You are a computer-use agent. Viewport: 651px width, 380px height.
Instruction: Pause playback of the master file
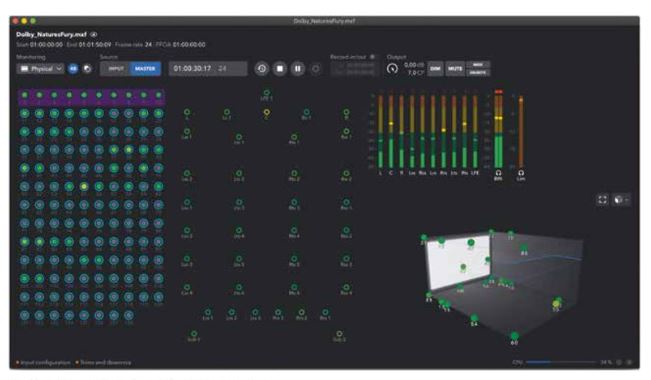click(298, 69)
